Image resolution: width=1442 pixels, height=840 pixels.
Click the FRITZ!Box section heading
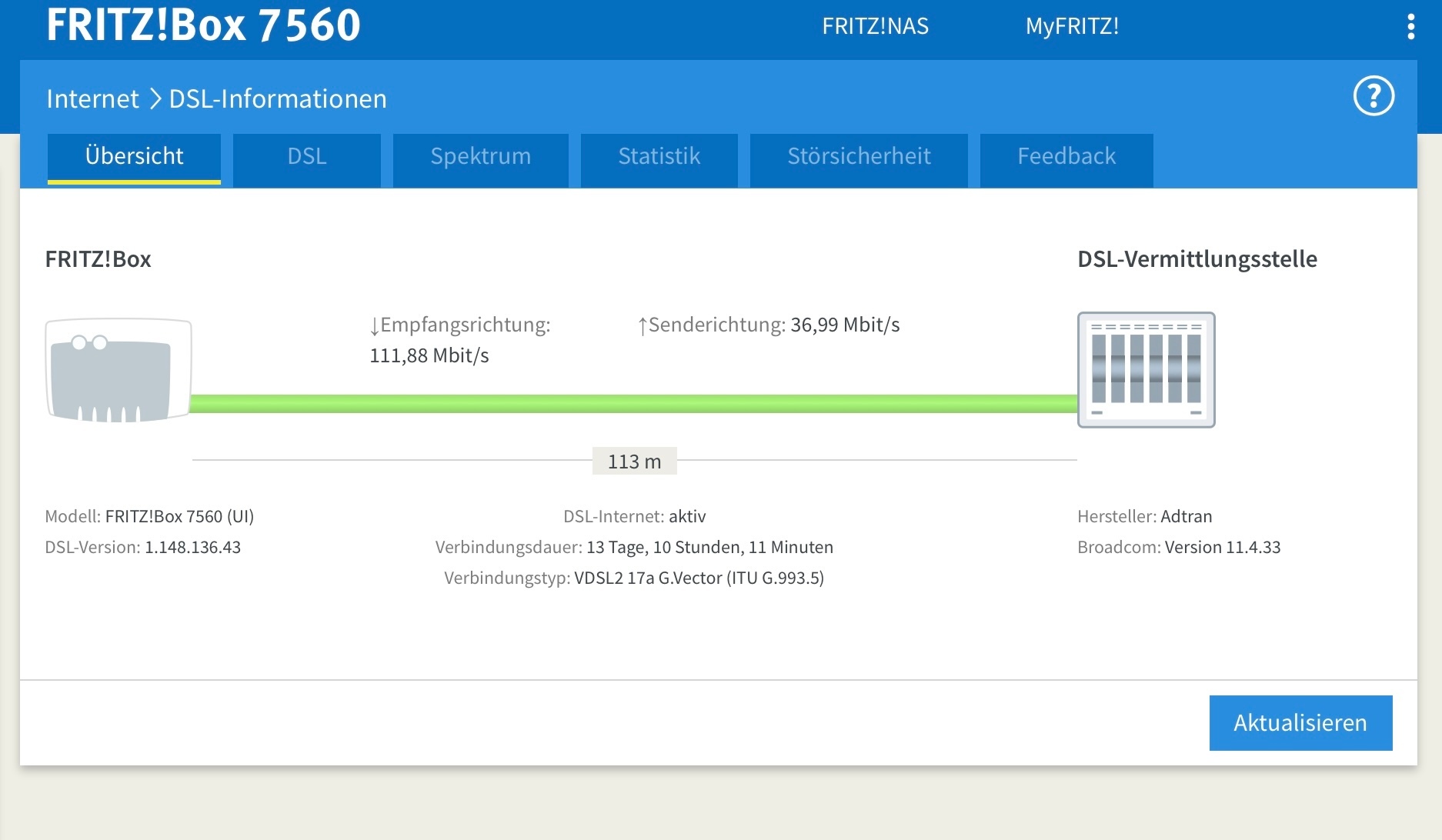pyautogui.click(x=98, y=259)
